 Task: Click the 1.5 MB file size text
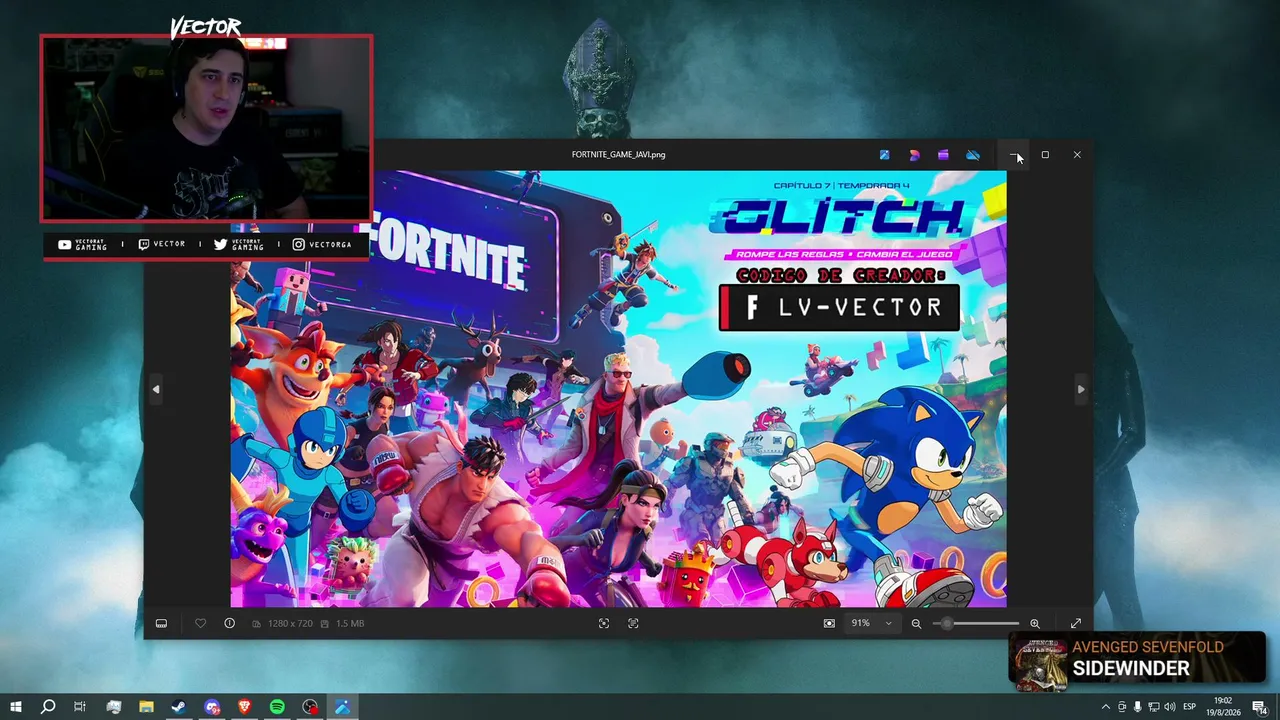click(x=350, y=623)
